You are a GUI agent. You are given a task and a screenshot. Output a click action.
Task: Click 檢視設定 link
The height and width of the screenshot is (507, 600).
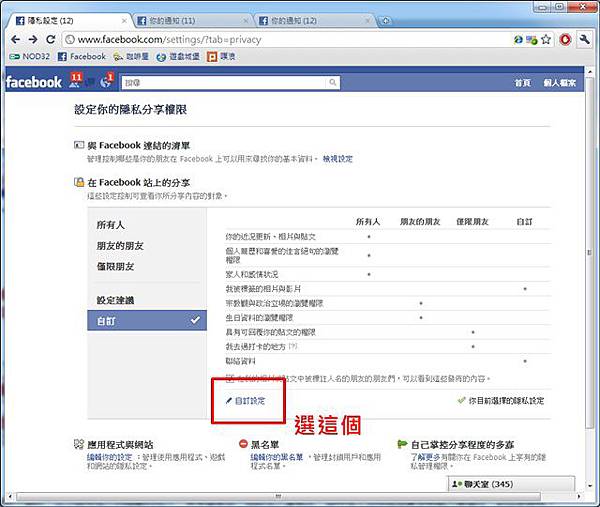pos(338,158)
